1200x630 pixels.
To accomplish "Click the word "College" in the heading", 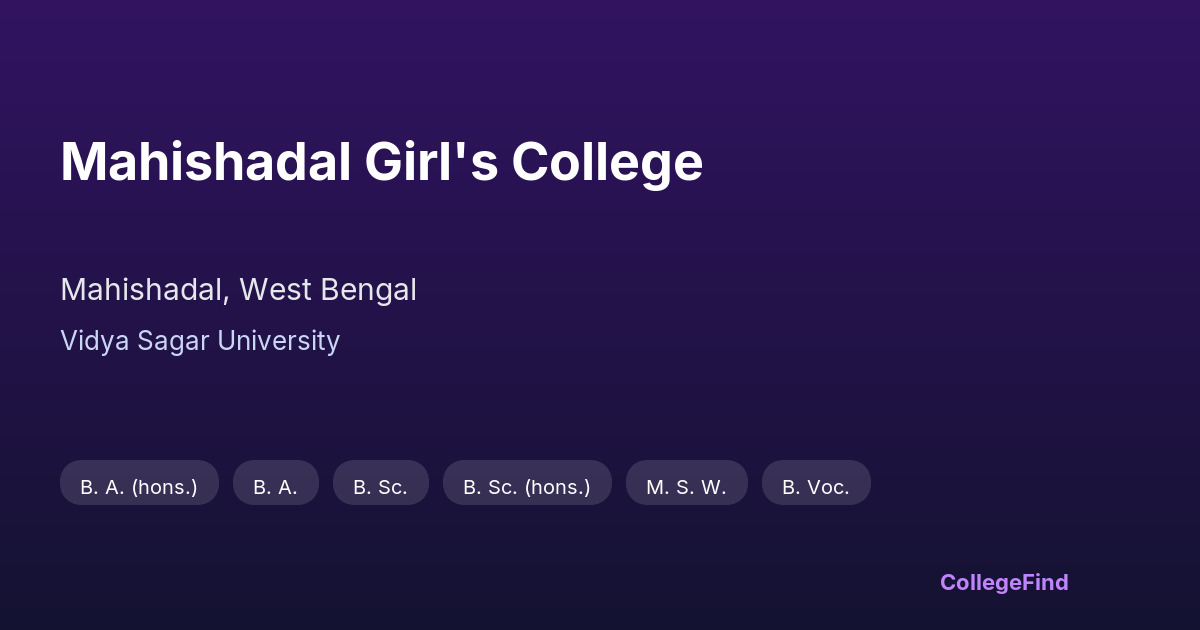I will [608, 161].
